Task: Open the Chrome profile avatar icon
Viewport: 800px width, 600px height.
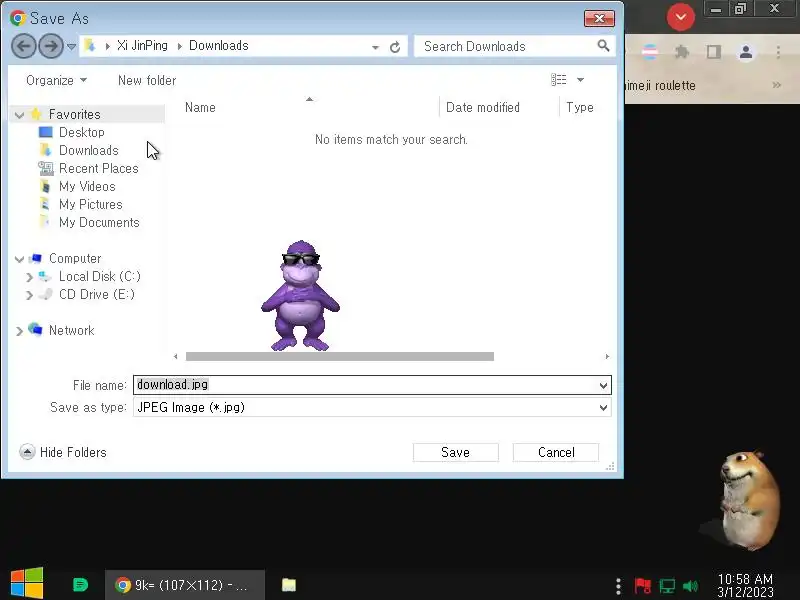Action: (x=746, y=52)
